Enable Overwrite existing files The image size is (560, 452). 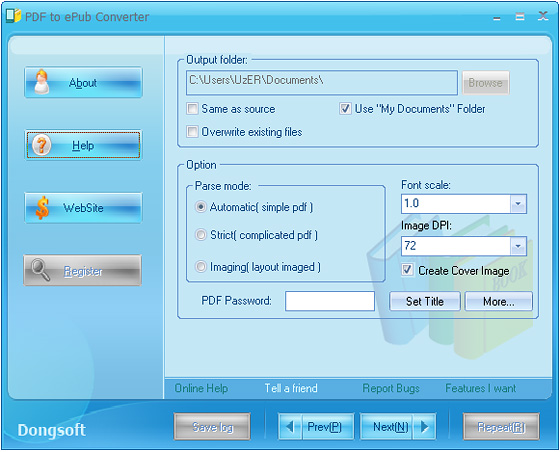[192, 132]
